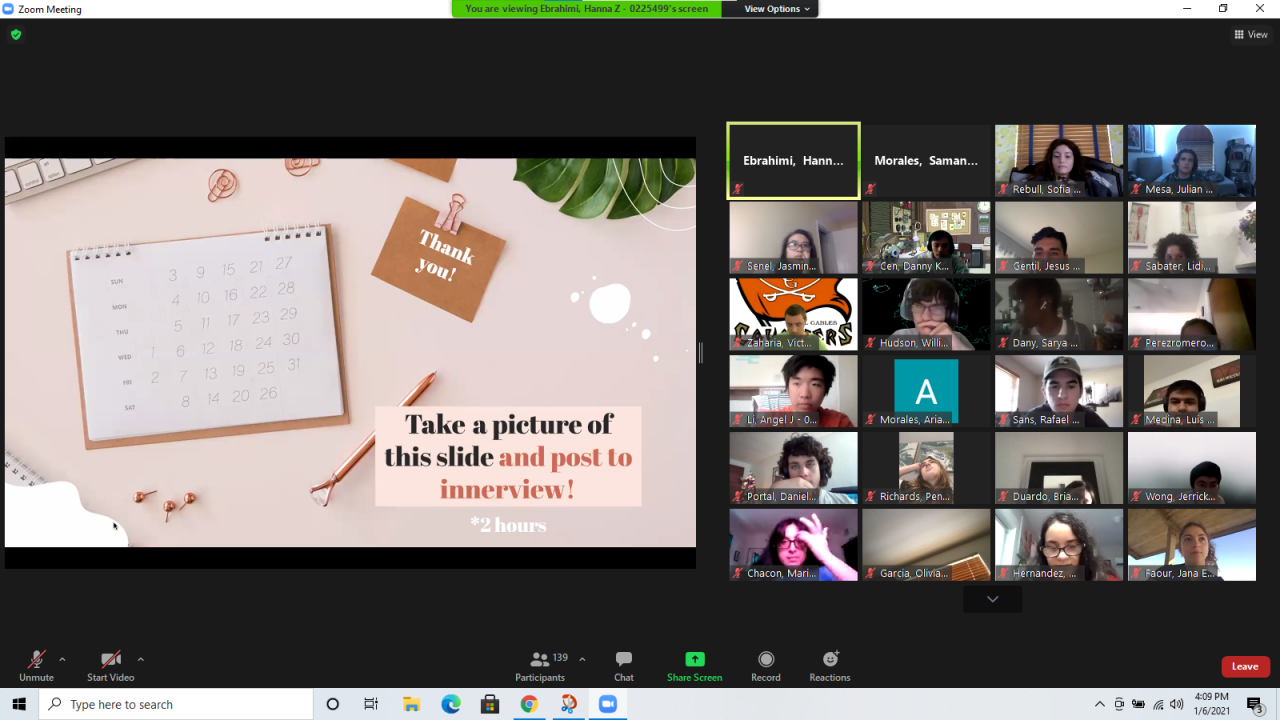Open Cortana from the taskbar
Viewport: 1280px width, 720px height.
coord(333,704)
